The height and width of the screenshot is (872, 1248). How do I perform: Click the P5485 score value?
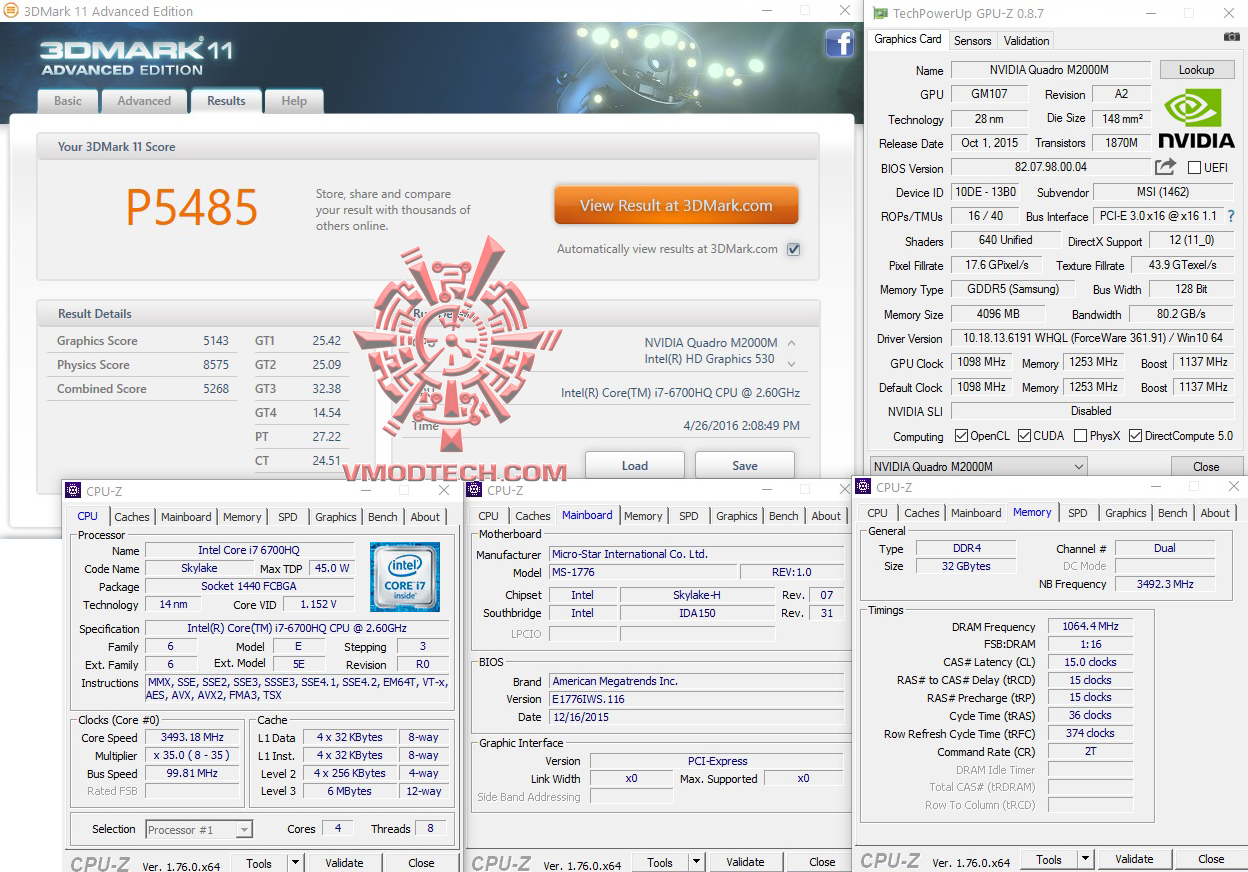pos(191,208)
